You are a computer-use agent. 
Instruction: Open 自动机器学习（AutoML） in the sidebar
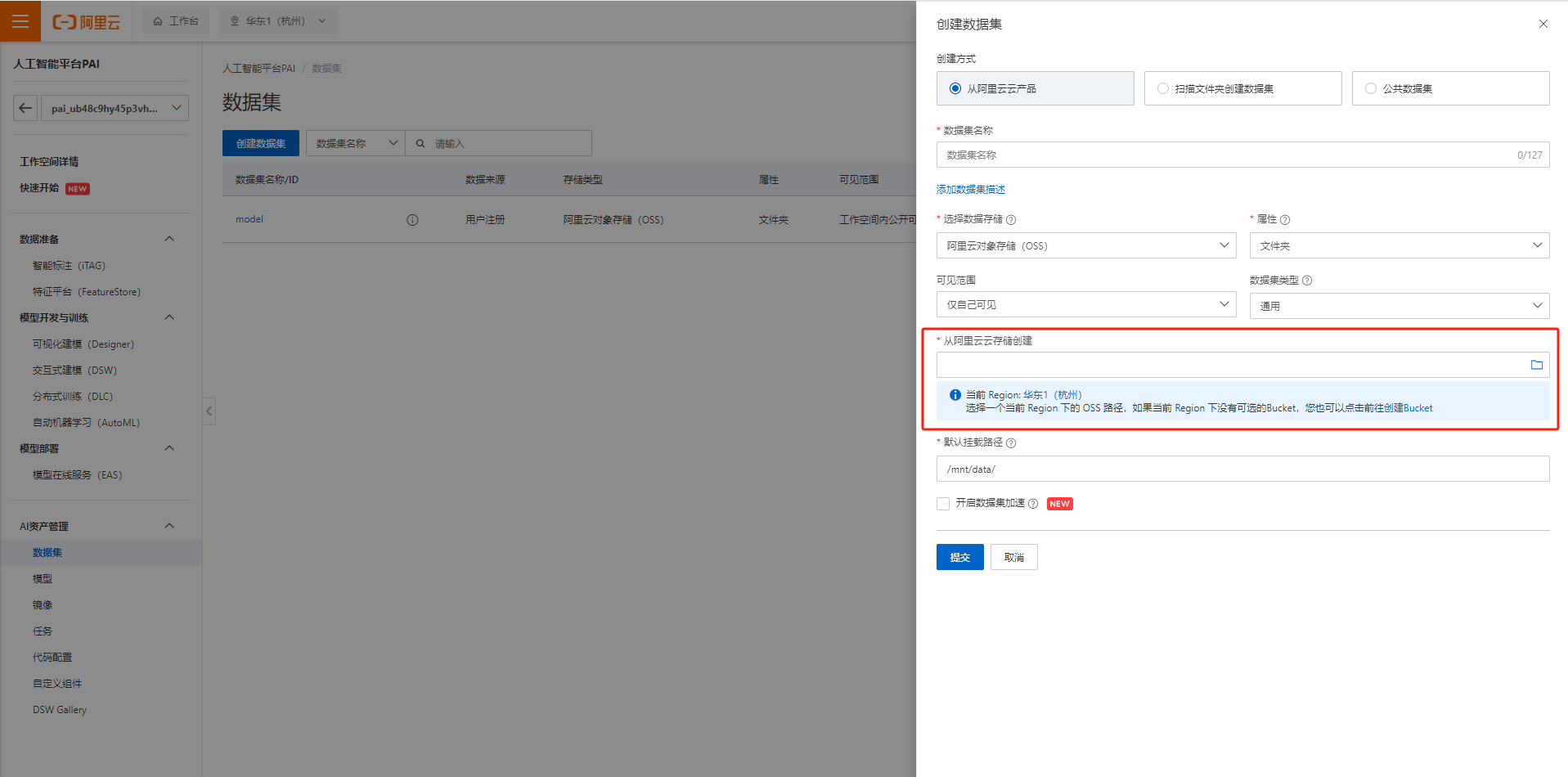point(87,423)
